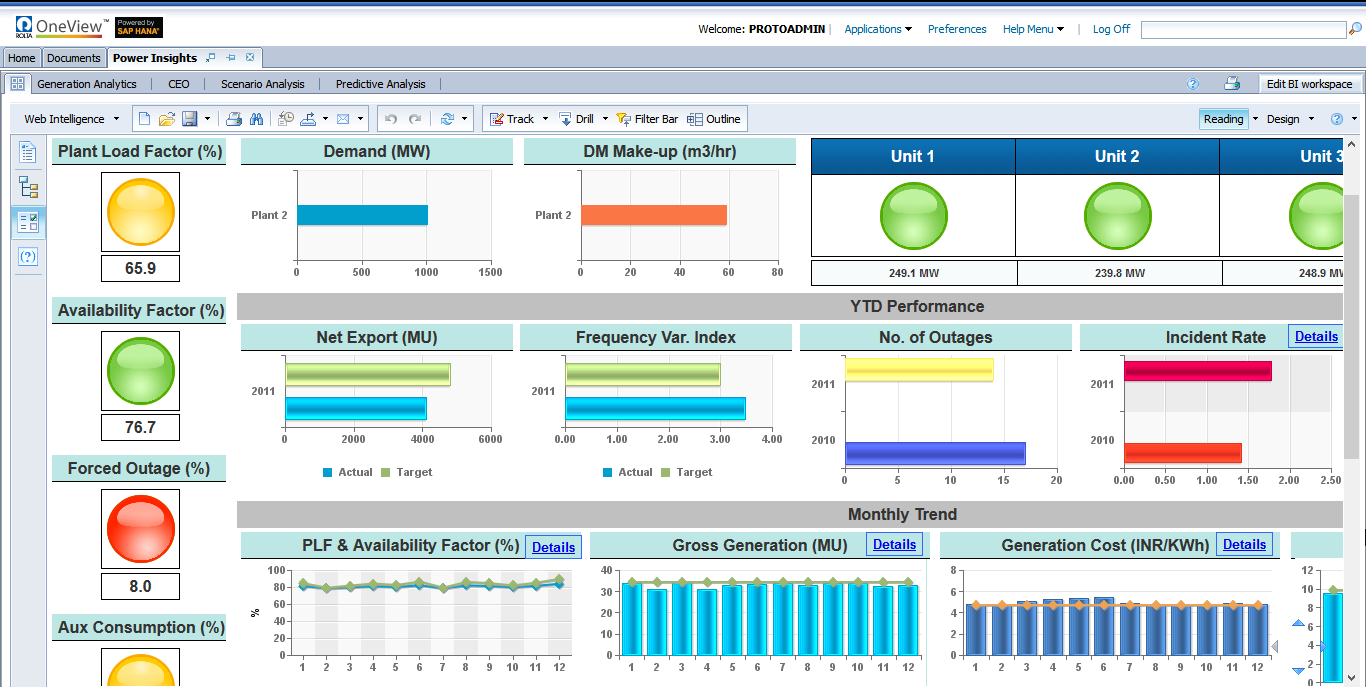Viewport: 1366px width, 687px height.
Task: Close the Power Insights tab
Action: pos(250,58)
